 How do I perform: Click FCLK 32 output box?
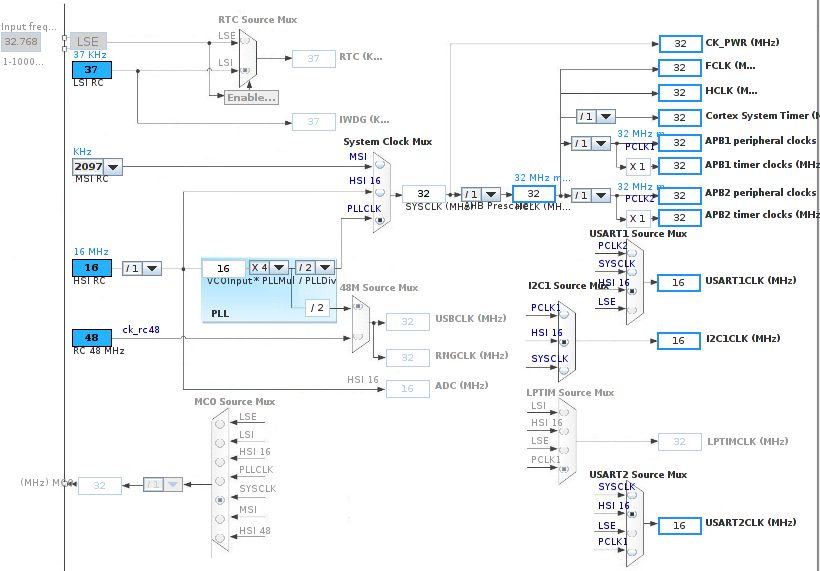(x=680, y=68)
